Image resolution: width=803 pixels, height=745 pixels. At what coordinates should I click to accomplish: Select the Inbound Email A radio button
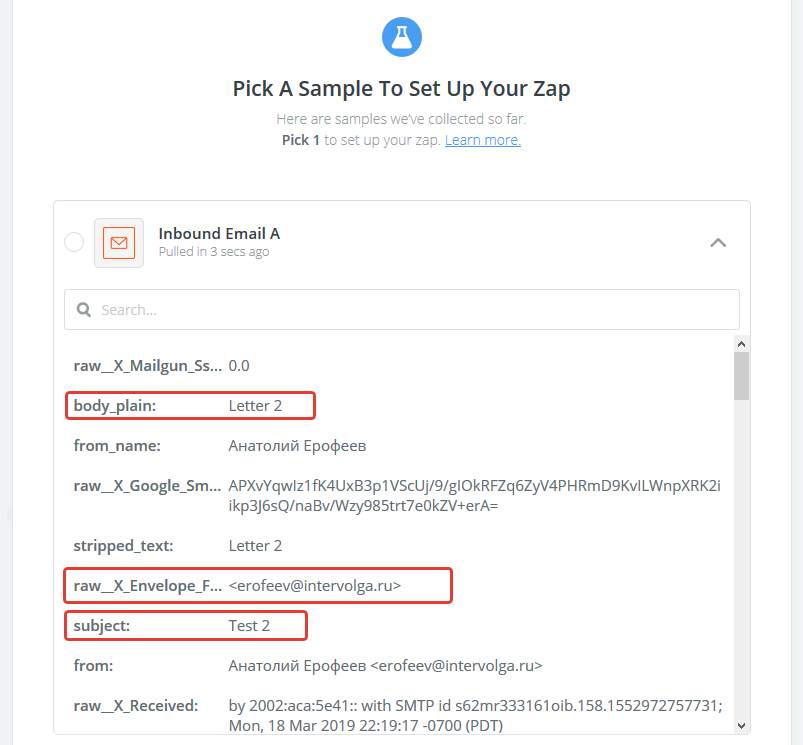(x=74, y=242)
